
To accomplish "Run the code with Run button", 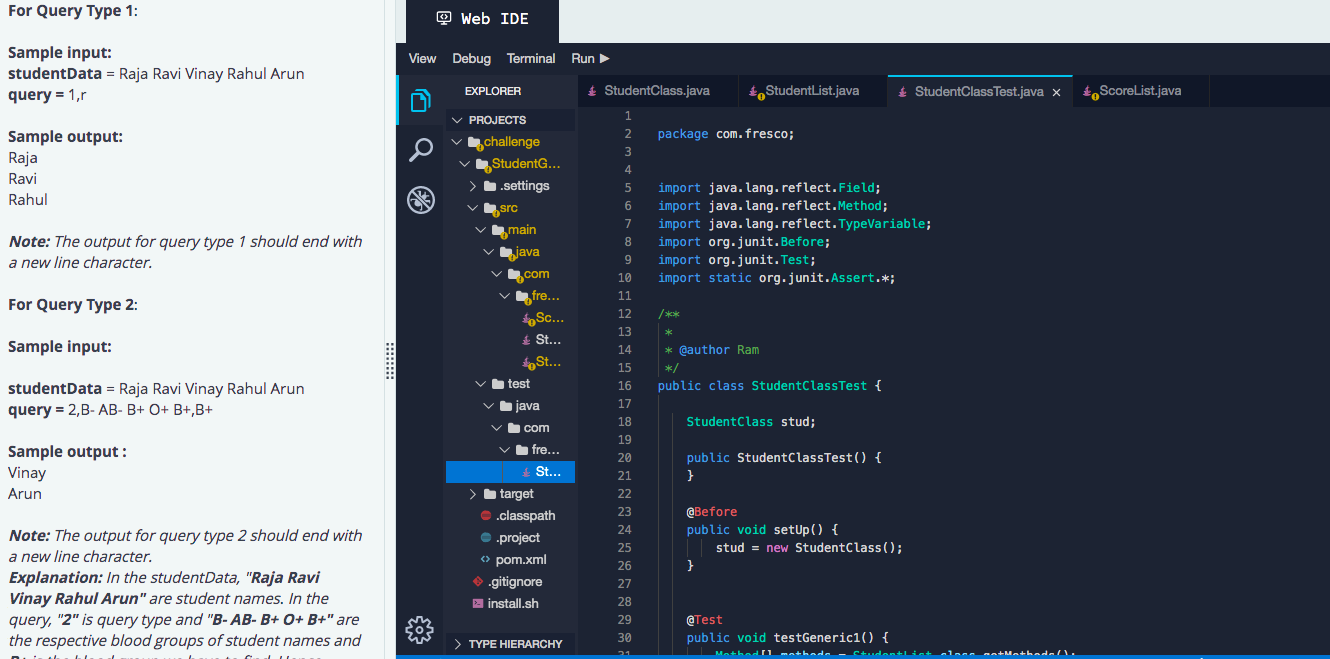I will [x=591, y=58].
